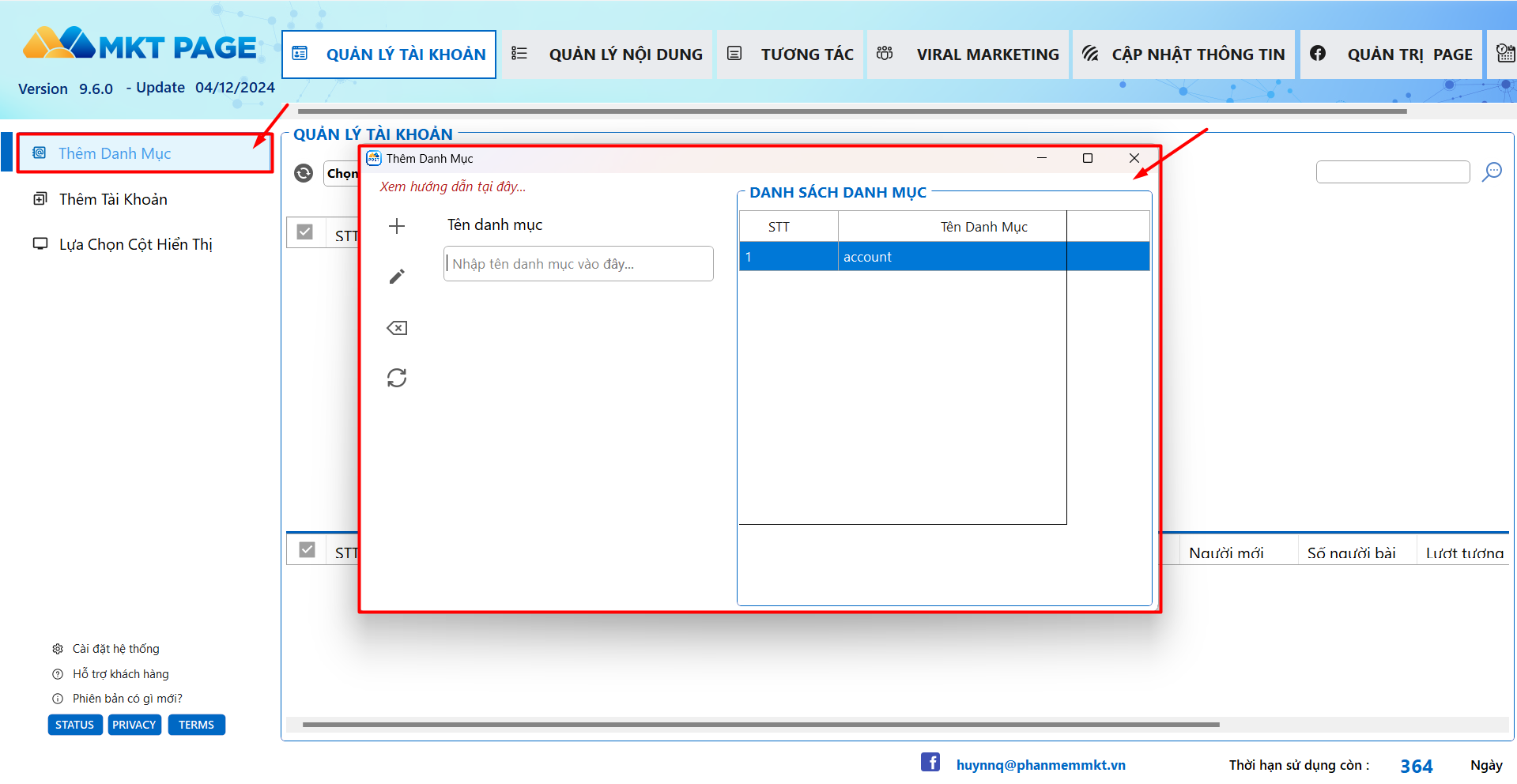This screenshot has height=784, width=1517.
Task: Open the Xem hướng dẫn tại đây link
Action: (452, 187)
